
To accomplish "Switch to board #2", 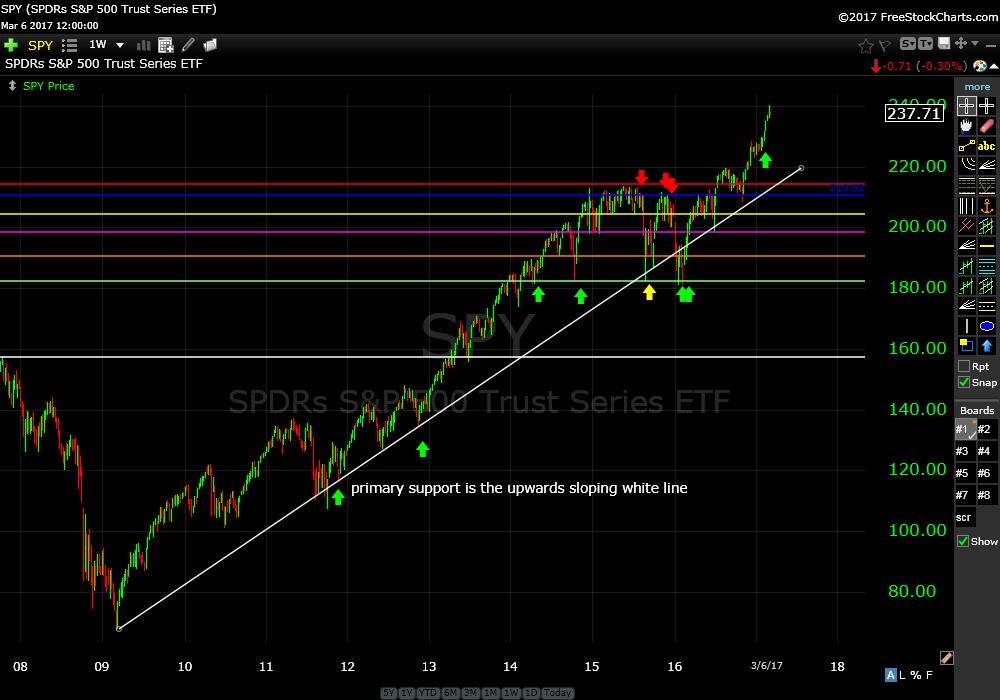I will (x=985, y=429).
